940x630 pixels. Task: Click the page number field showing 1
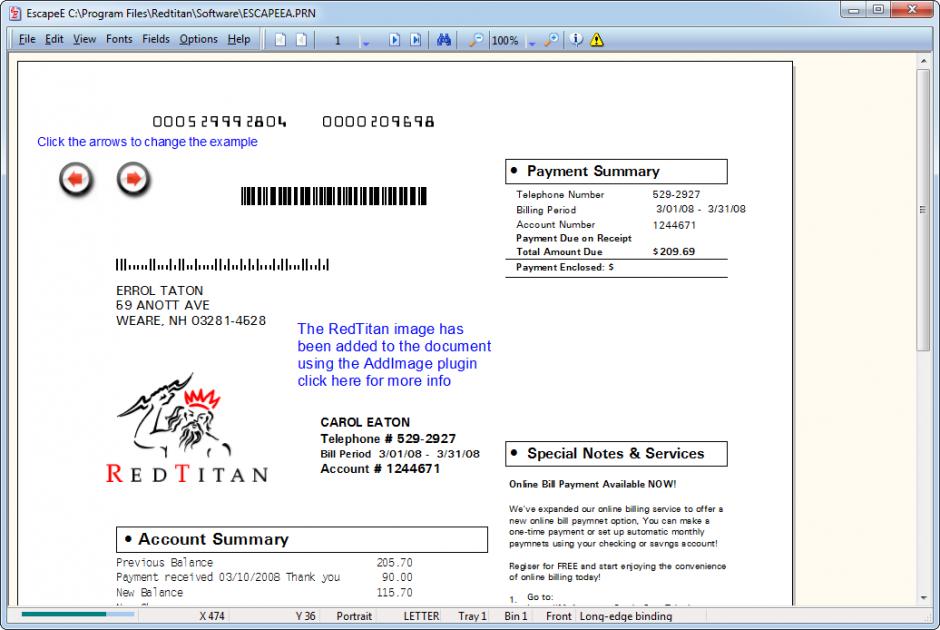(x=338, y=40)
